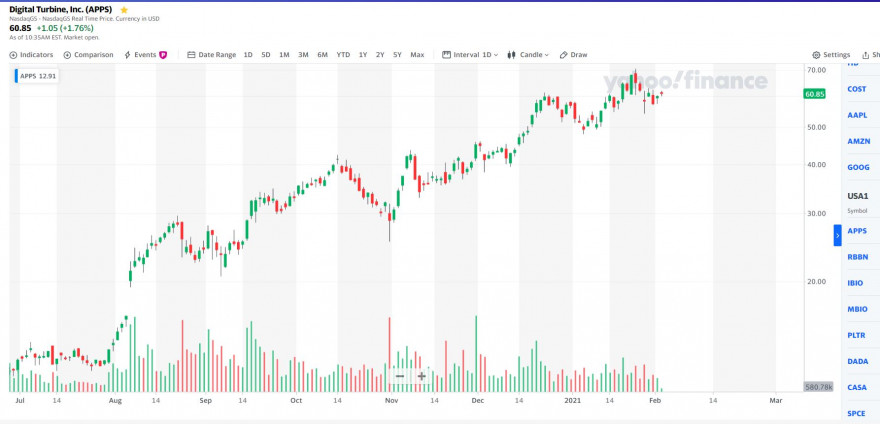Open Comparison plus icon
Viewport: 880px width, 424px height.
click(x=67, y=54)
